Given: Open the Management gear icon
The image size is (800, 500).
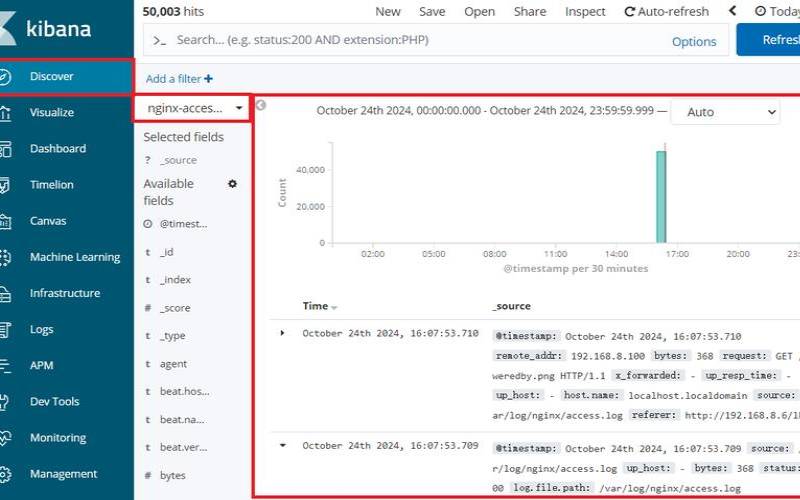Looking at the screenshot, I should click(5, 474).
